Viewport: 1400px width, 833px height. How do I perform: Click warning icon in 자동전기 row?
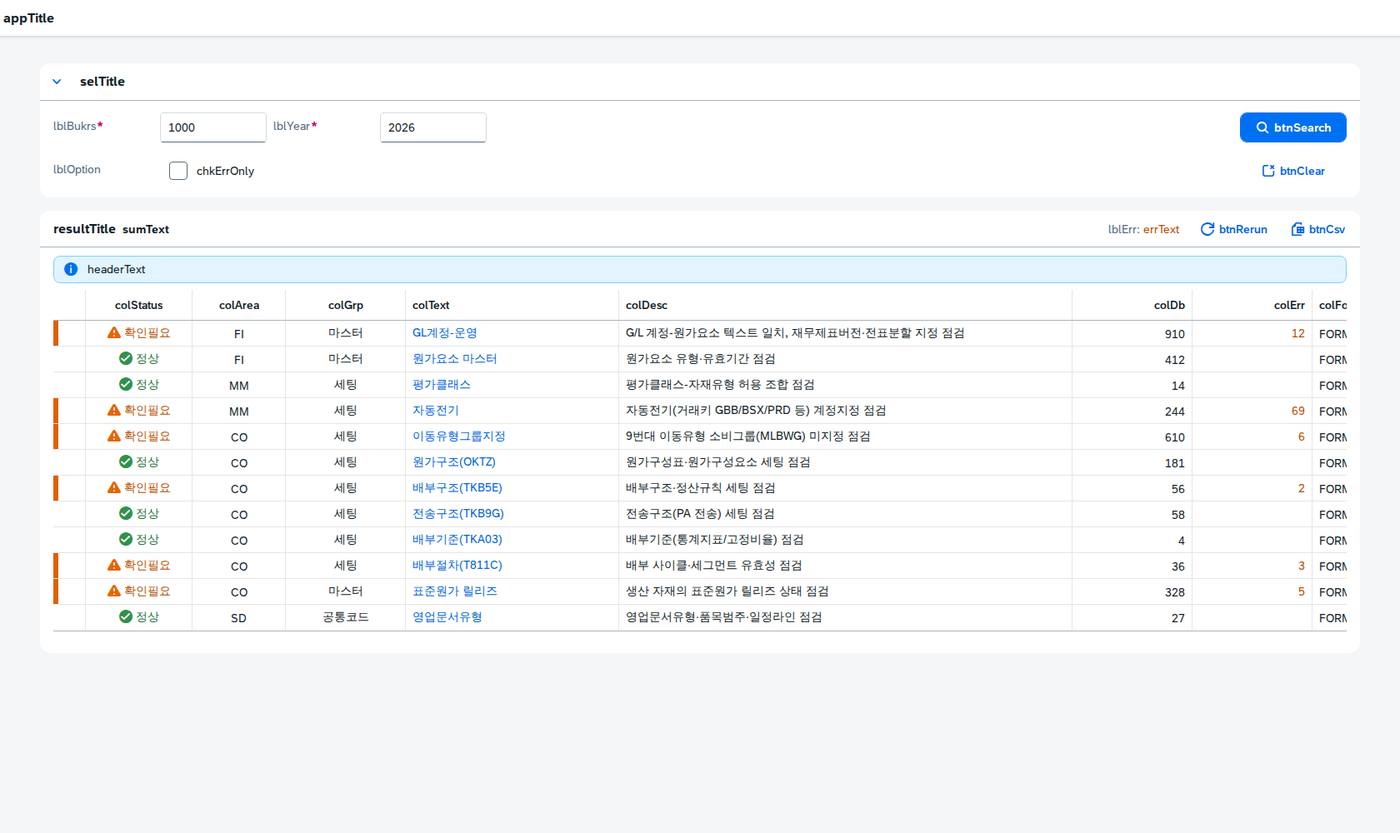[x=114, y=410]
